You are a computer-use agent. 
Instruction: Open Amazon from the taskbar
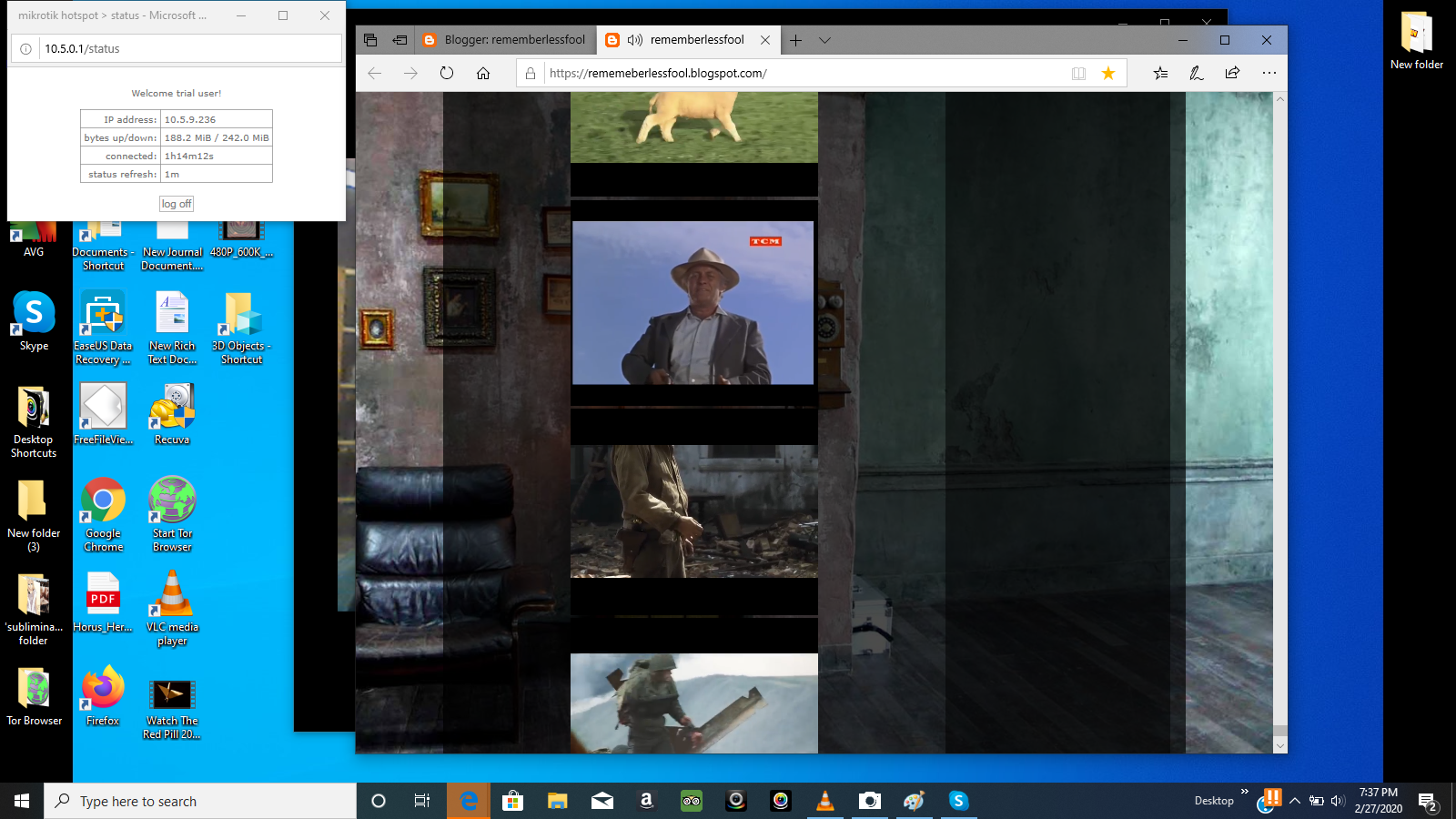coord(647,801)
